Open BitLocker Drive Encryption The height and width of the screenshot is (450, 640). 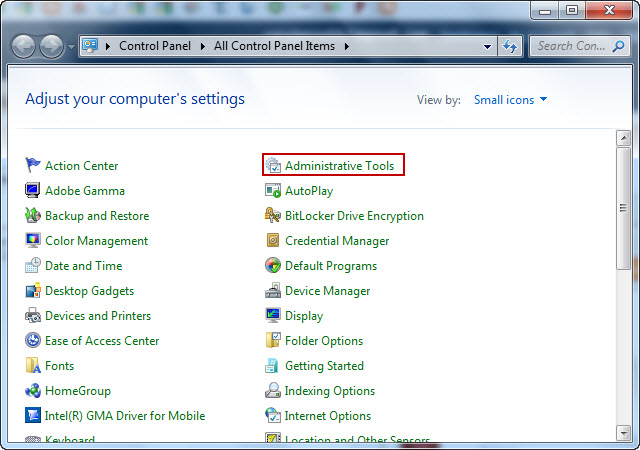coord(354,216)
